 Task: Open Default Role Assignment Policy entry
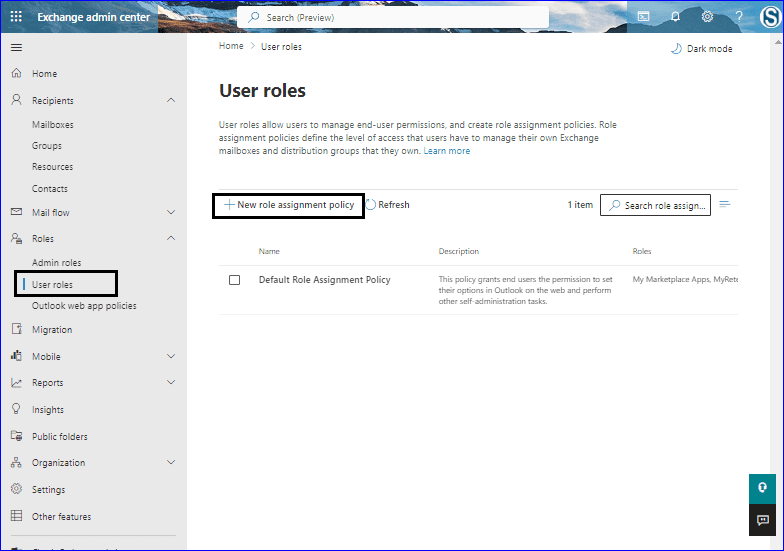[x=324, y=280]
